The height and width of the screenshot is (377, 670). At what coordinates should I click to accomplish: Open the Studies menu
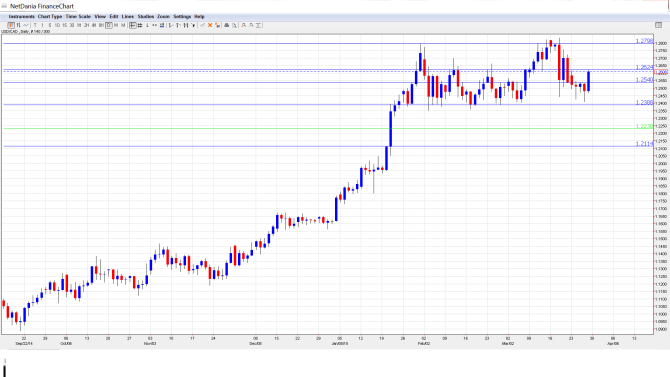pyautogui.click(x=146, y=17)
